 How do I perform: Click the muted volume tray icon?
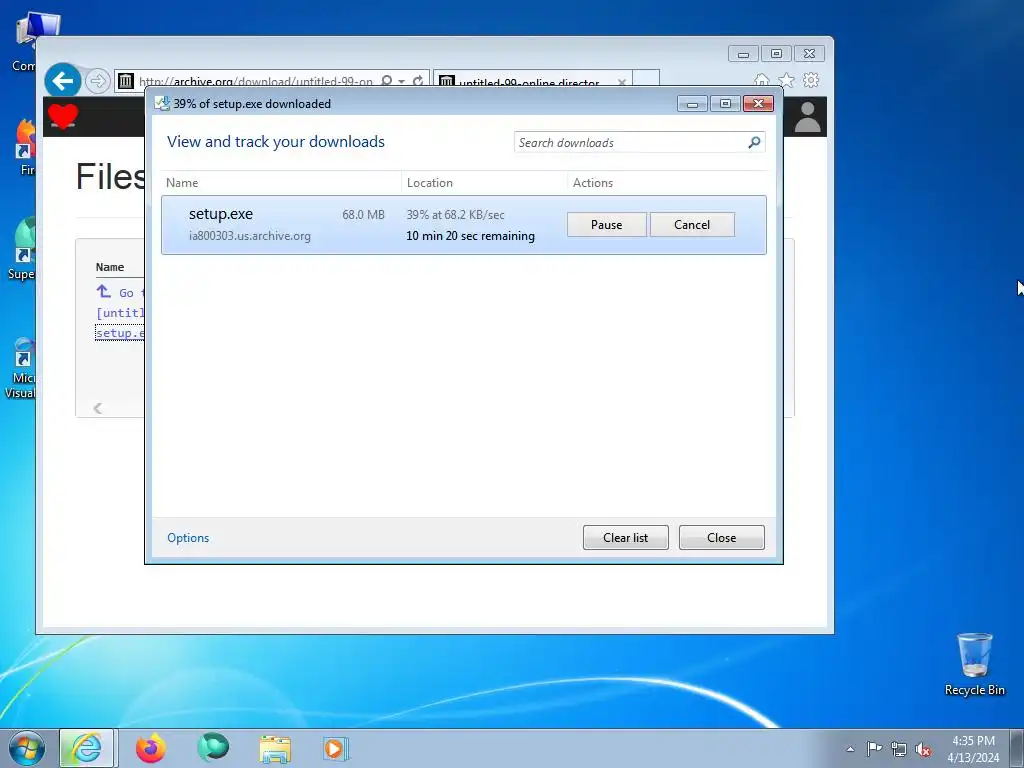(923, 749)
